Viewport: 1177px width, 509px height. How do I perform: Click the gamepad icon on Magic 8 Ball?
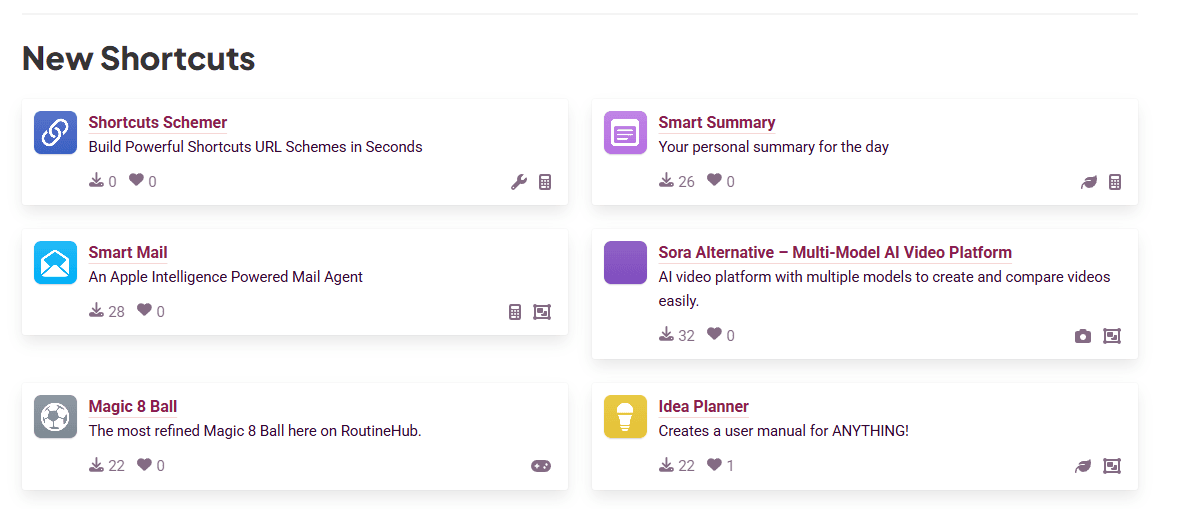pos(540,466)
